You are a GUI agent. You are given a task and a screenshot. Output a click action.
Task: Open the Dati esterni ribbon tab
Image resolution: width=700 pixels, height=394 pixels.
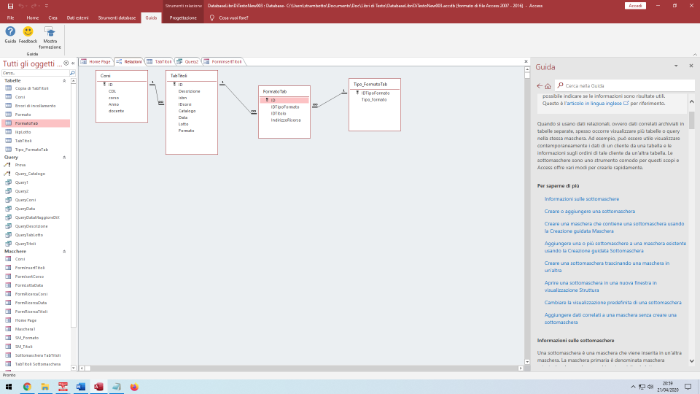[x=78, y=18]
